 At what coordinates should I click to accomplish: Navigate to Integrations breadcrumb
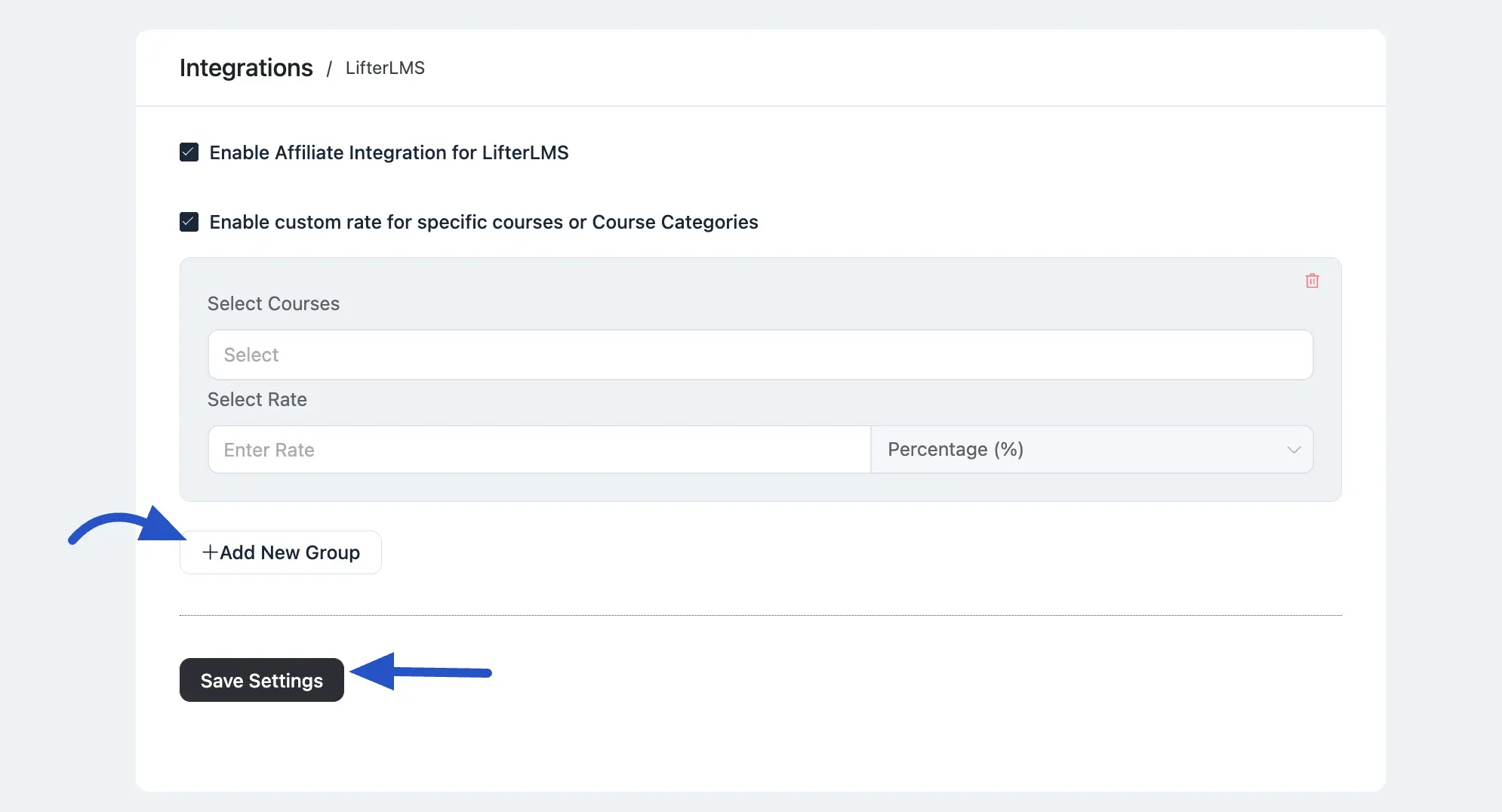coord(245,67)
